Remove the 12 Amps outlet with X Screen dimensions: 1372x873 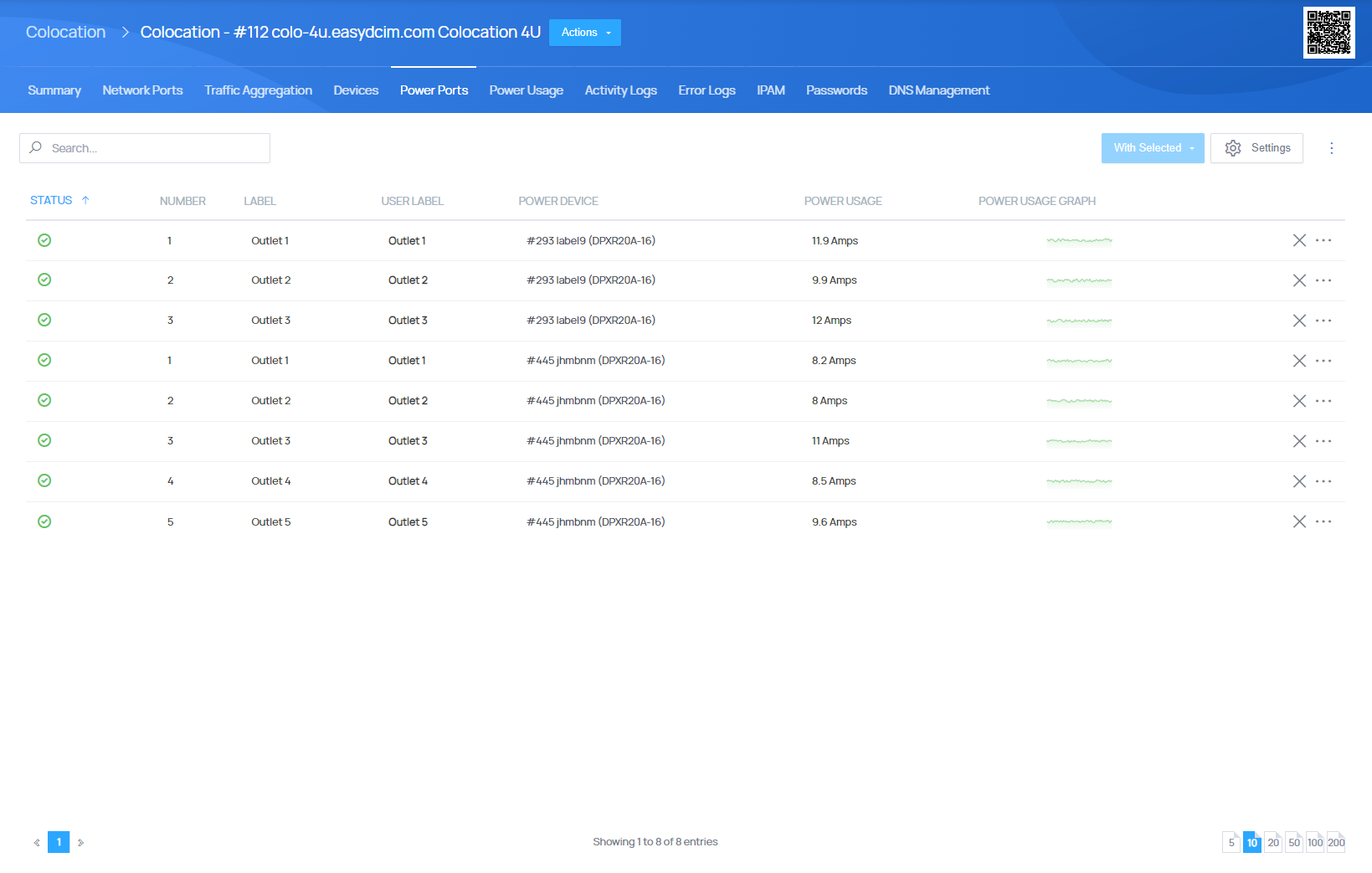pyautogui.click(x=1299, y=321)
